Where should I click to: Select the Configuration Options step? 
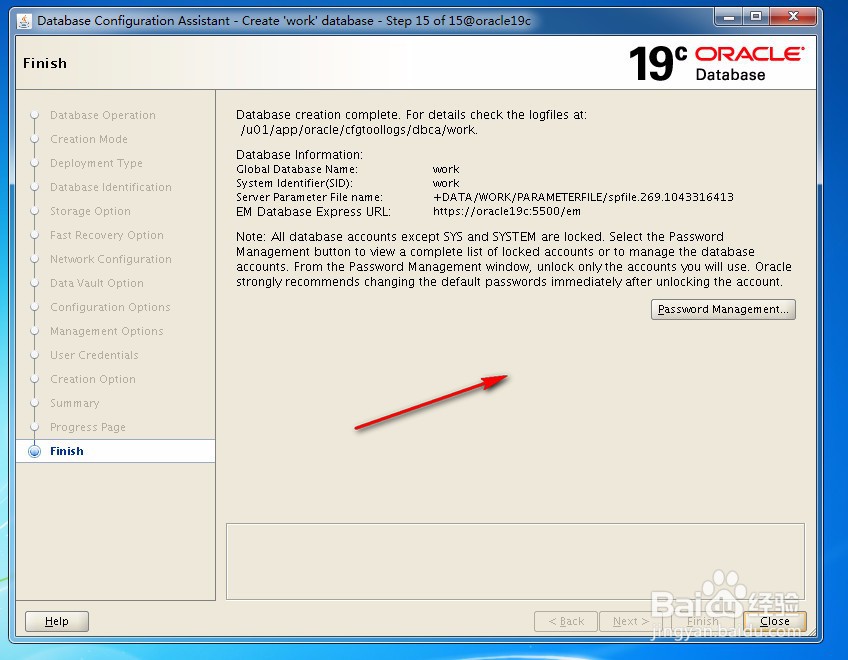pyautogui.click(x=110, y=307)
